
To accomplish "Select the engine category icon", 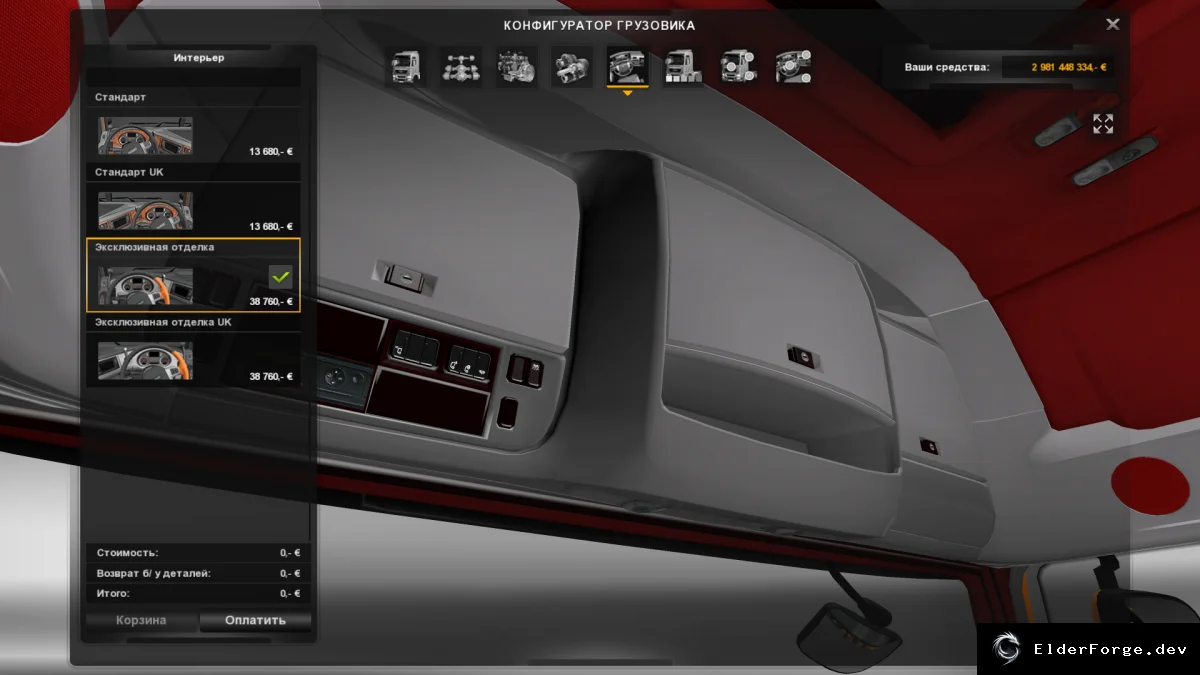I will tap(517, 67).
